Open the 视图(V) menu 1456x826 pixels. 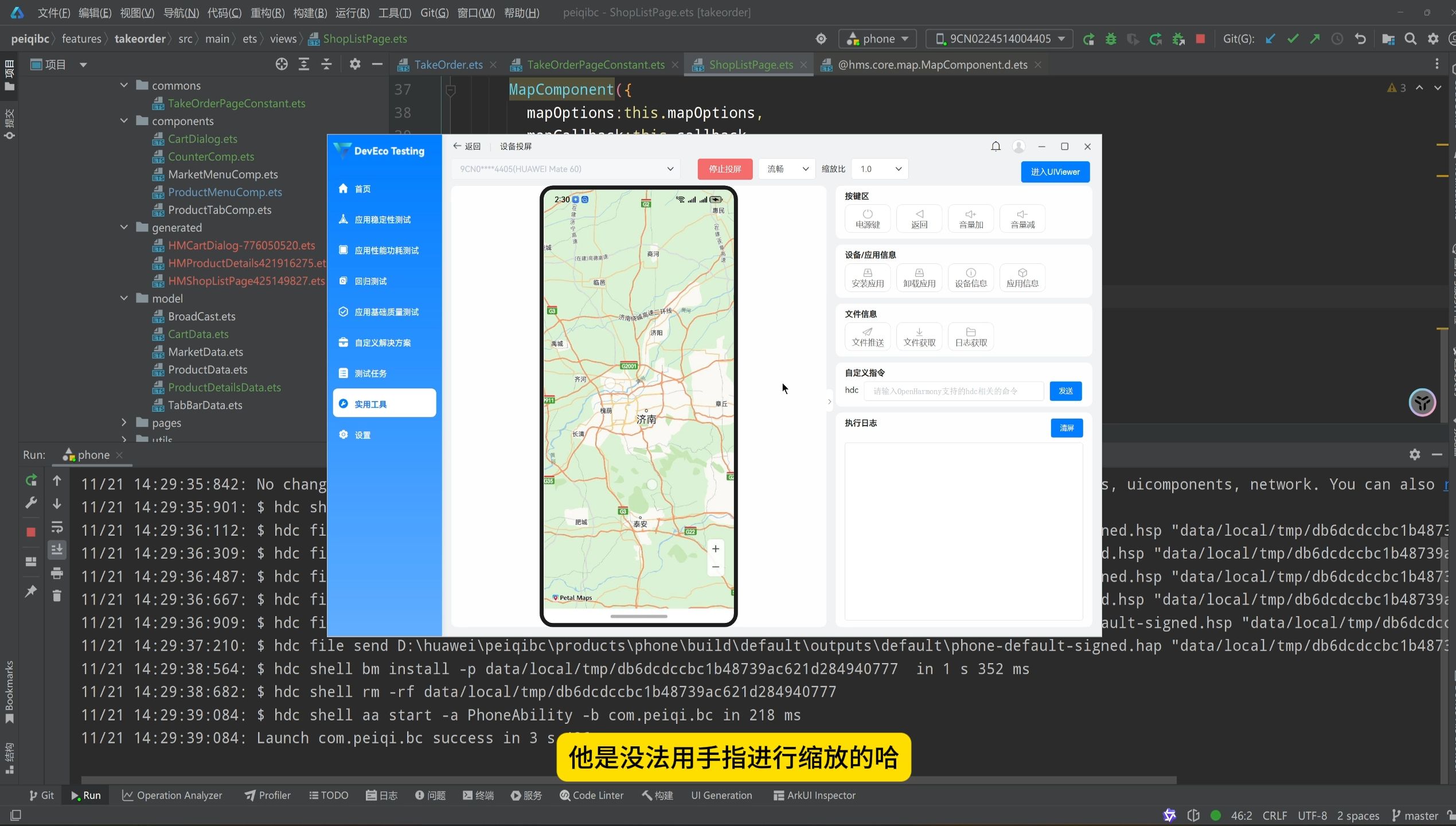(136, 13)
